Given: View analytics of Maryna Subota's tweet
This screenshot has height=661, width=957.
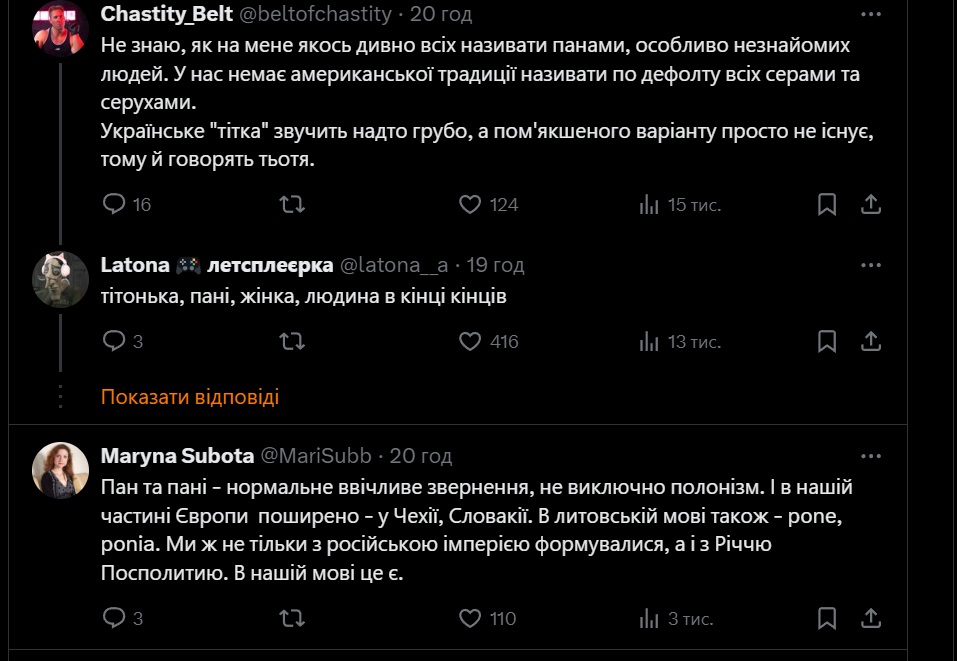Looking at the screenshot, I should [649, 618].
